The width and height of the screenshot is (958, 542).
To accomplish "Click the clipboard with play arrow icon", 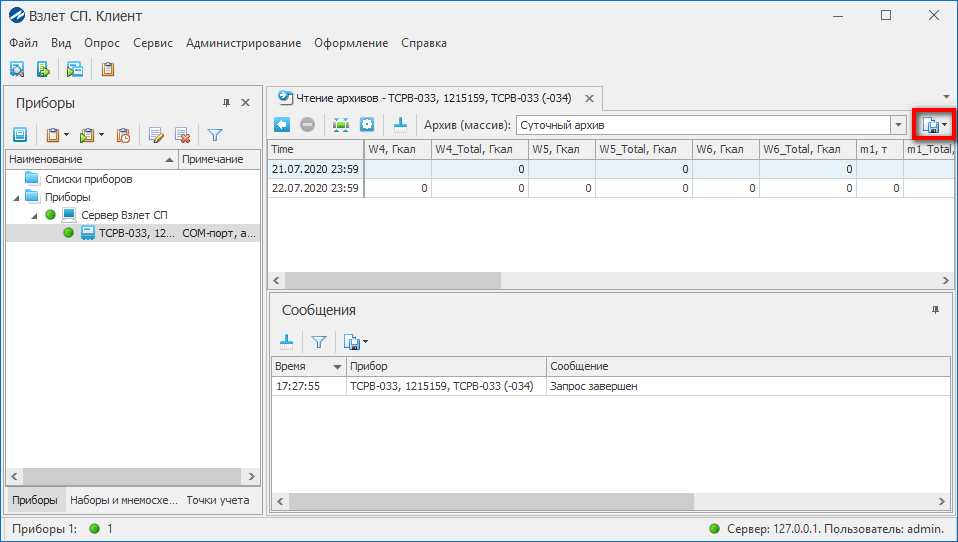I will point(87,135).
